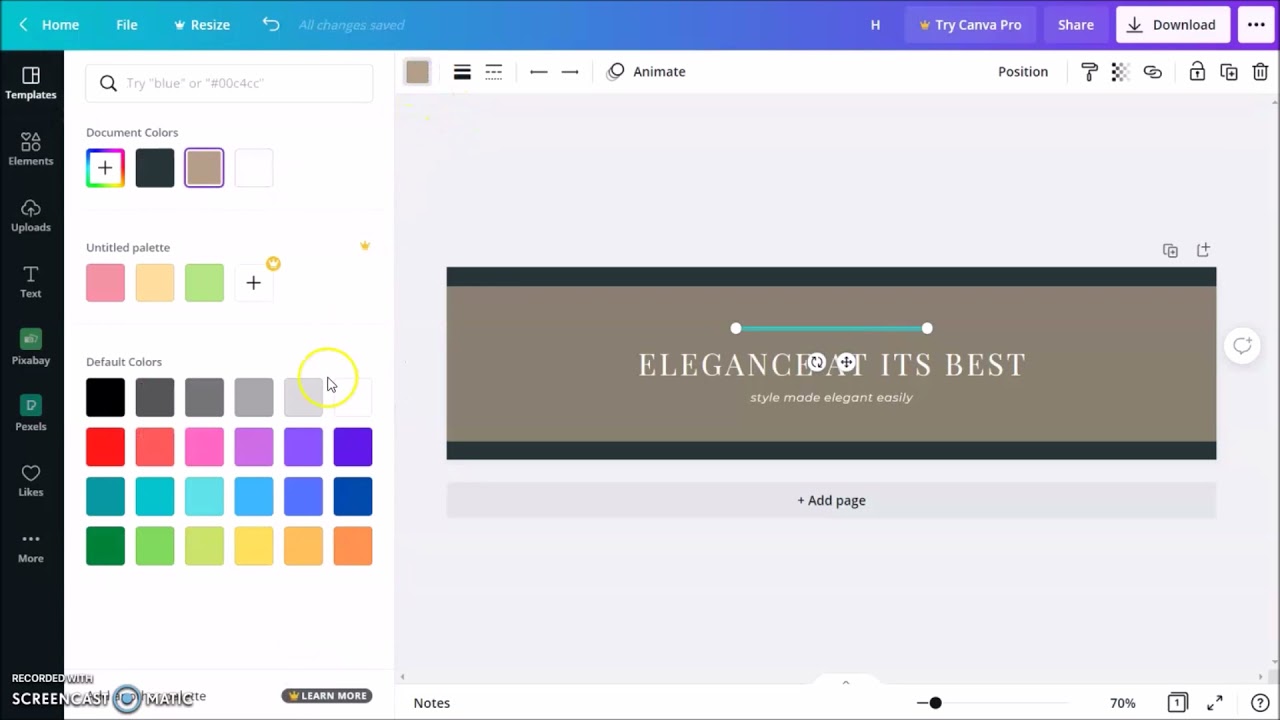Open the Templates sidebar panel
Viewport: 1280px width, 720px height.
coord(31,83)
